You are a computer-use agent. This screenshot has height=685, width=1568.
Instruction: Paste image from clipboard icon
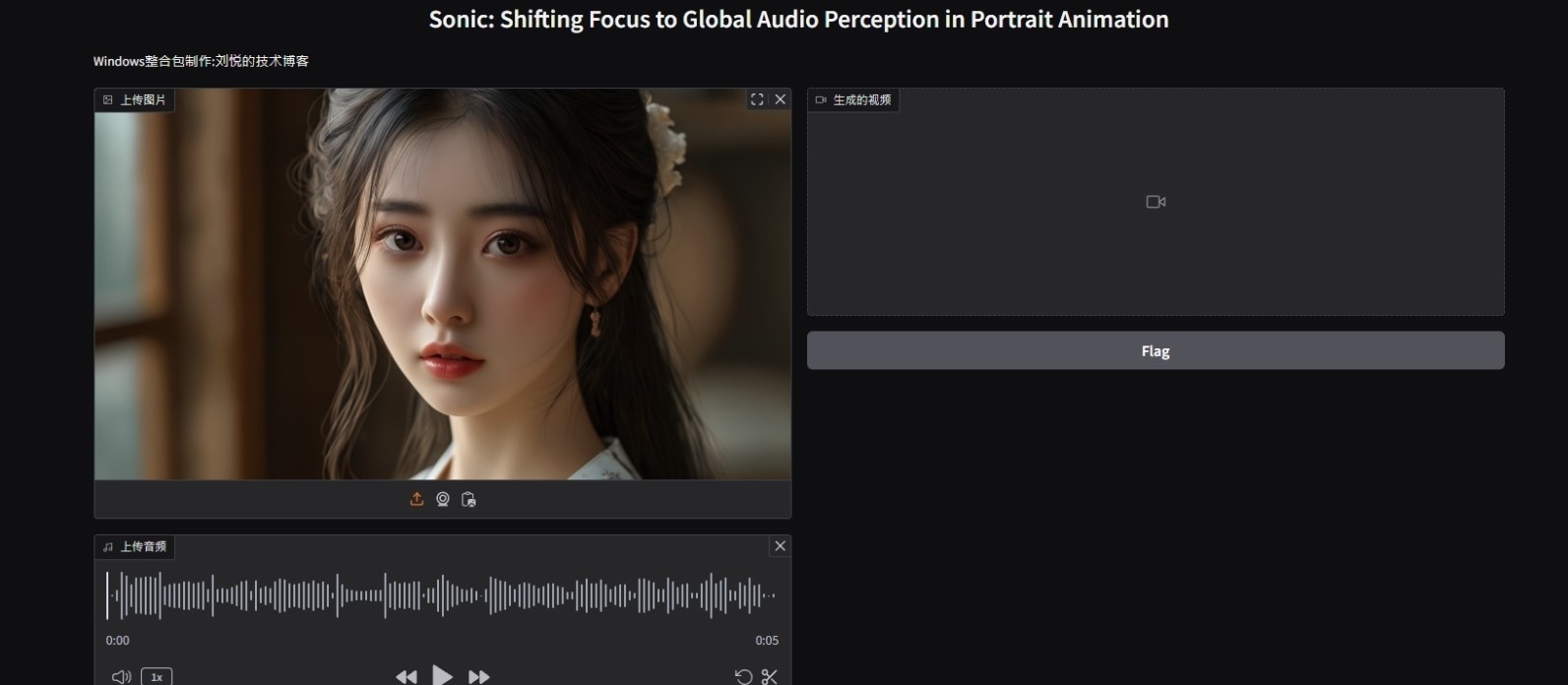pyautogui.click(x=469, y=499)
